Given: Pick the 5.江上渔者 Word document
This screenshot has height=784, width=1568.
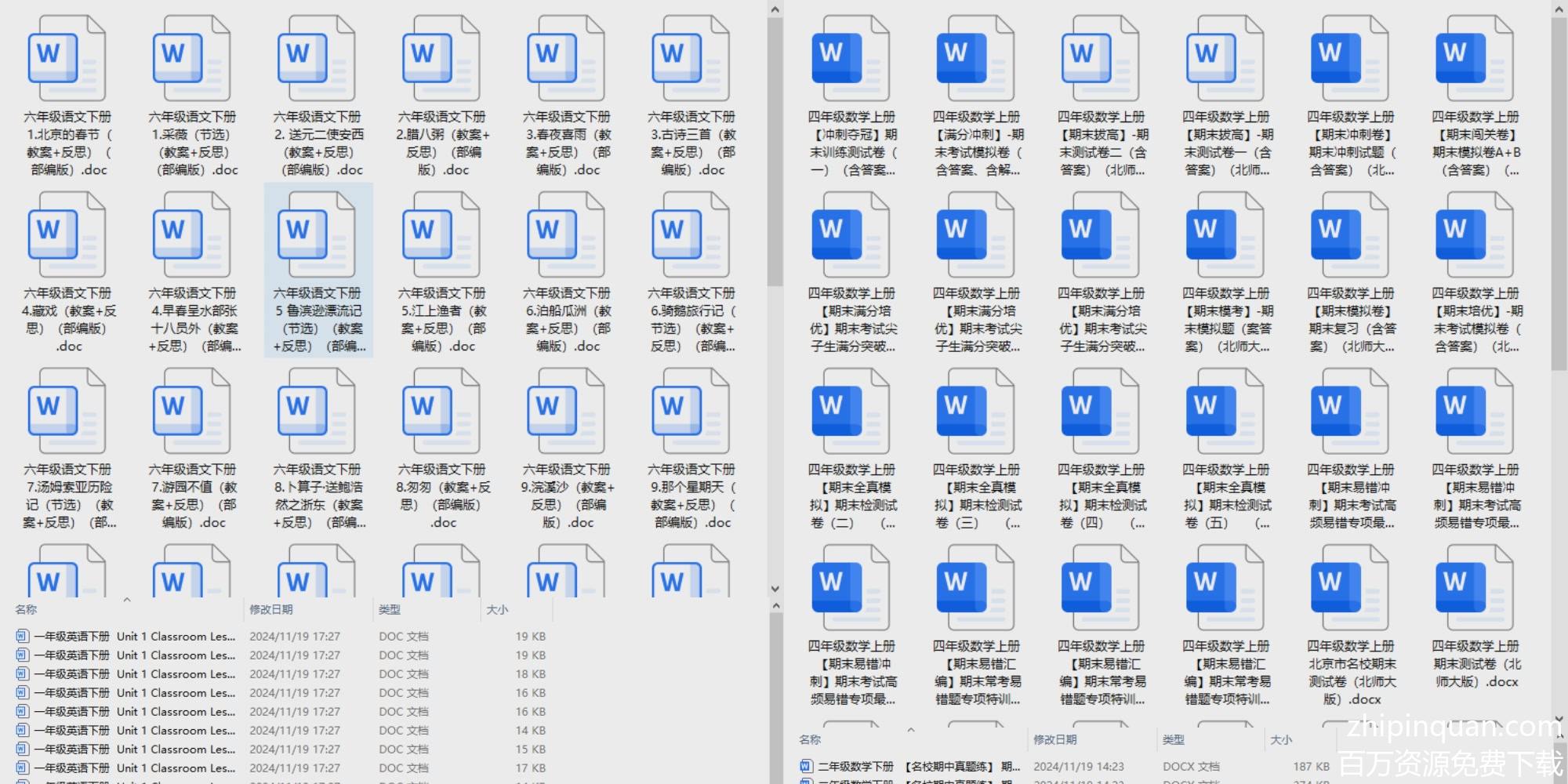Looking at the screenshot, I should click(x=441, y=235).
